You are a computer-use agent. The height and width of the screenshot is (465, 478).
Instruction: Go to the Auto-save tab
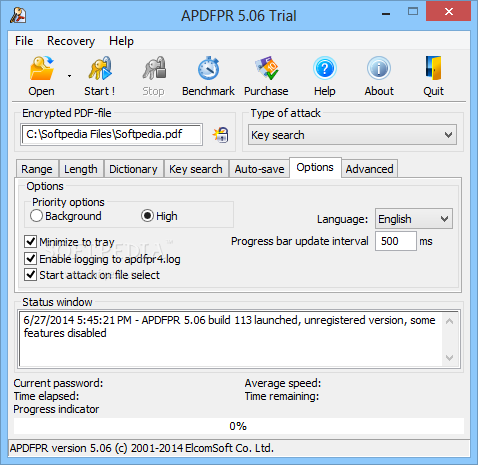click(259, 169)
